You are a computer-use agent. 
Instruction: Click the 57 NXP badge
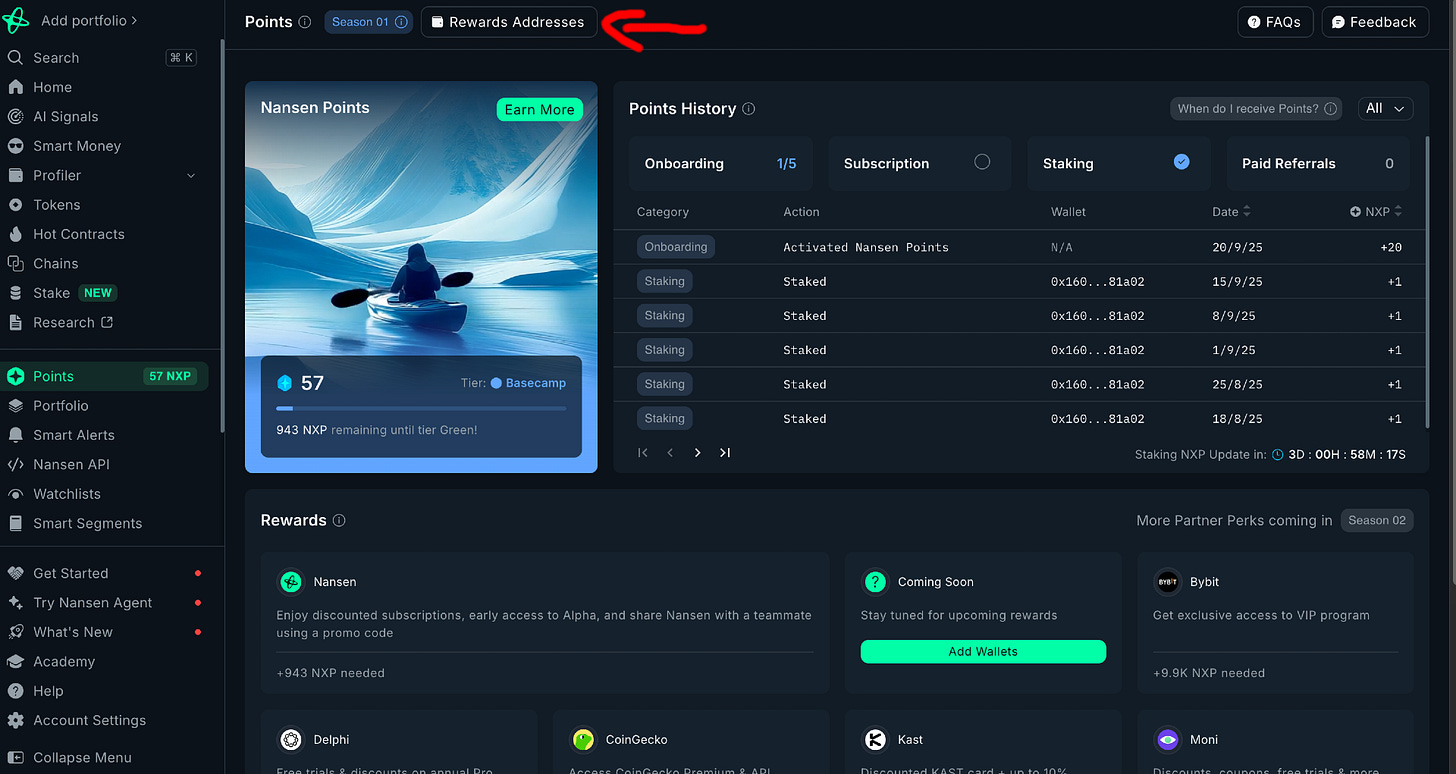click(x=170, y=376)
